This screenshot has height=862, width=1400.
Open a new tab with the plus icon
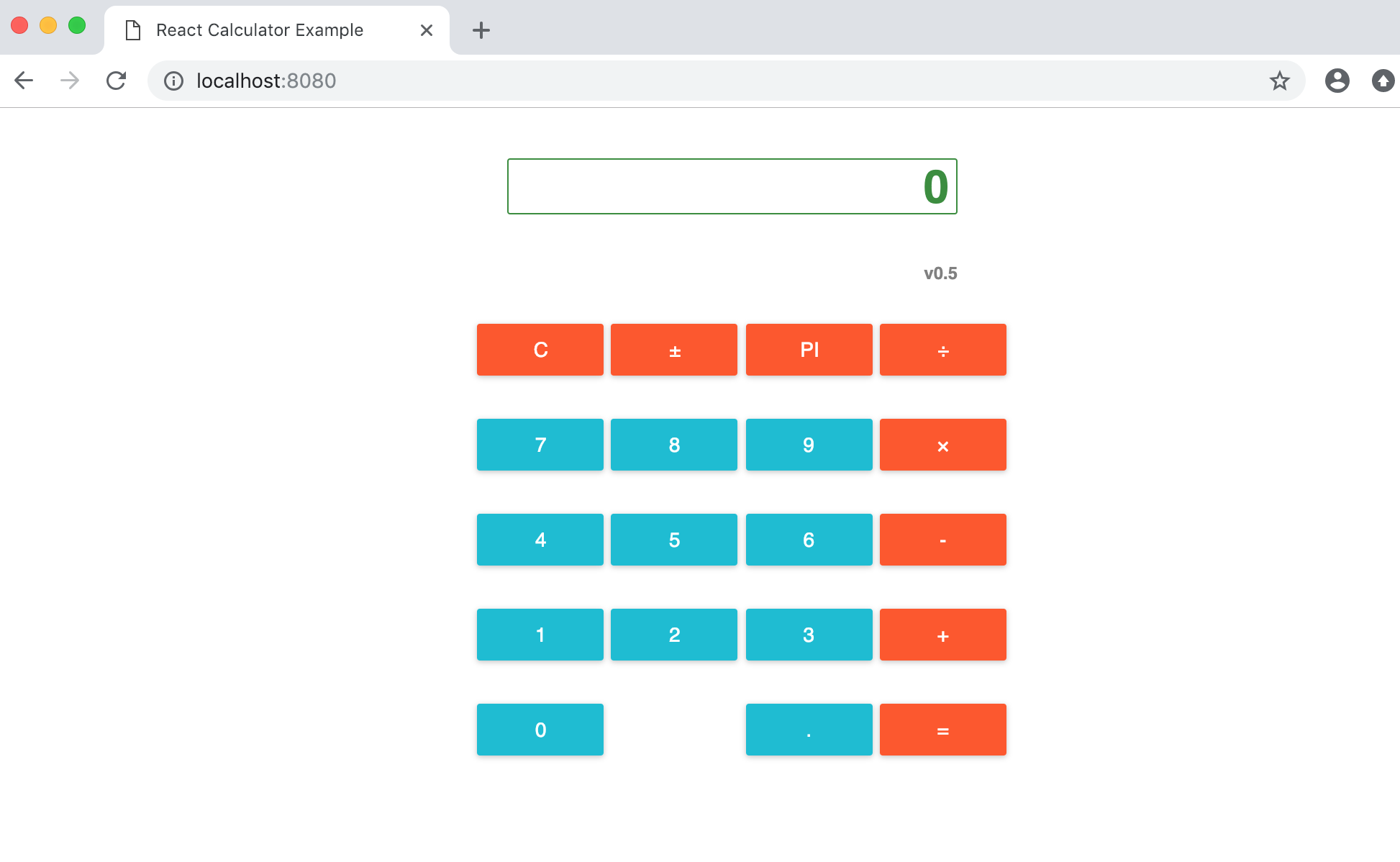pyautogui.click(x=481, y=30)
